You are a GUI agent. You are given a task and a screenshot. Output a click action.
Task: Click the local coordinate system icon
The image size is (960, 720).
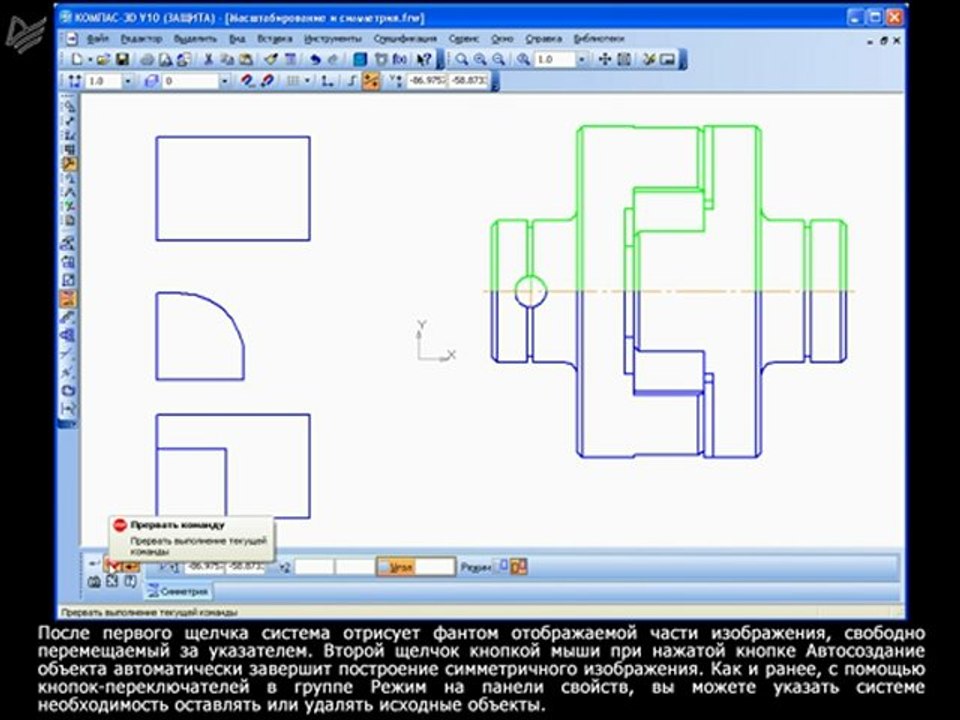click(x=328, y=81)
